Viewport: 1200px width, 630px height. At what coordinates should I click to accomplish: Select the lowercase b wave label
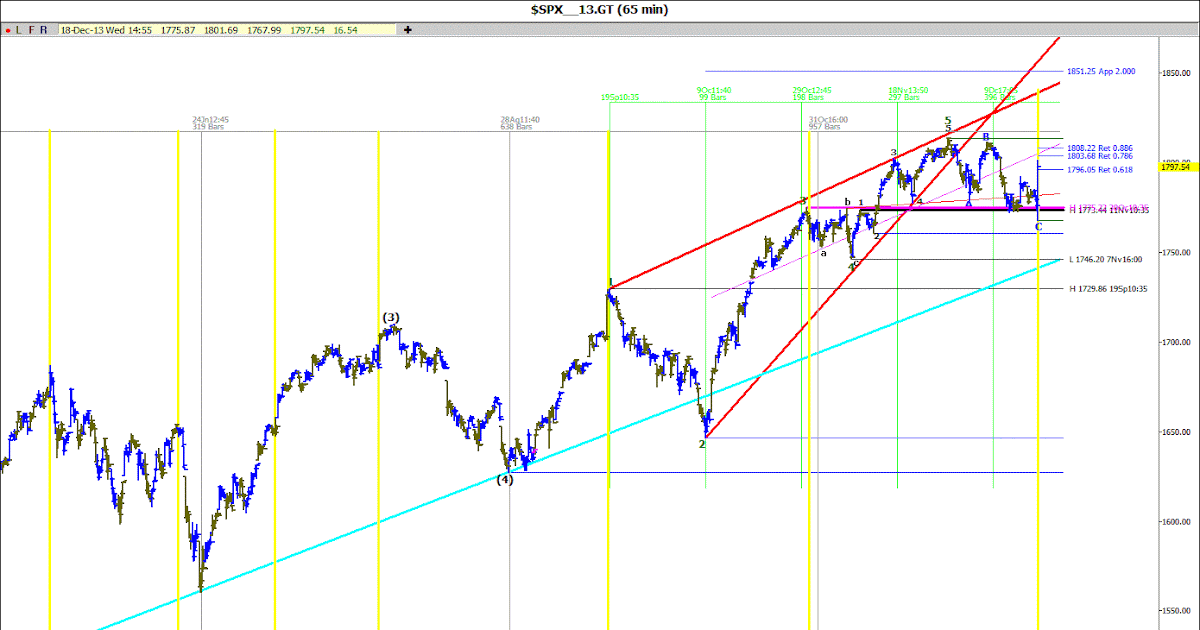pos(847,202)
